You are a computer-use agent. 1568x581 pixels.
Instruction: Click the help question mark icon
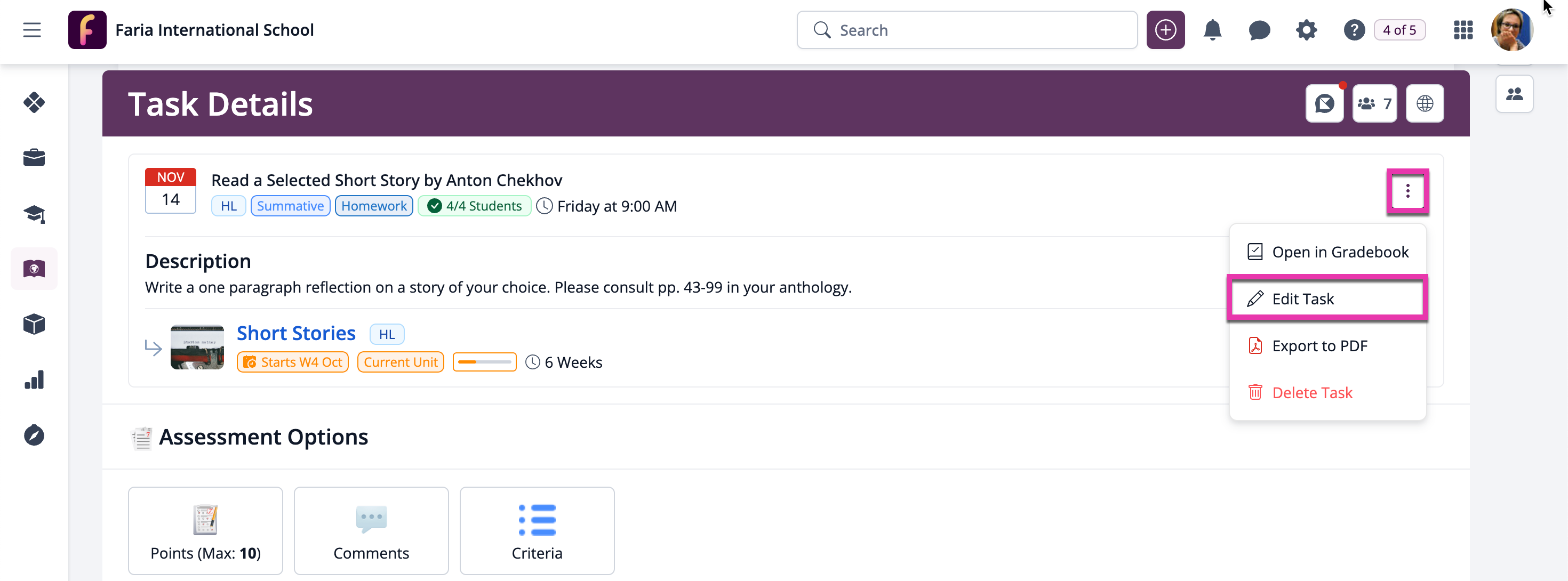(x=1354, y=30)
